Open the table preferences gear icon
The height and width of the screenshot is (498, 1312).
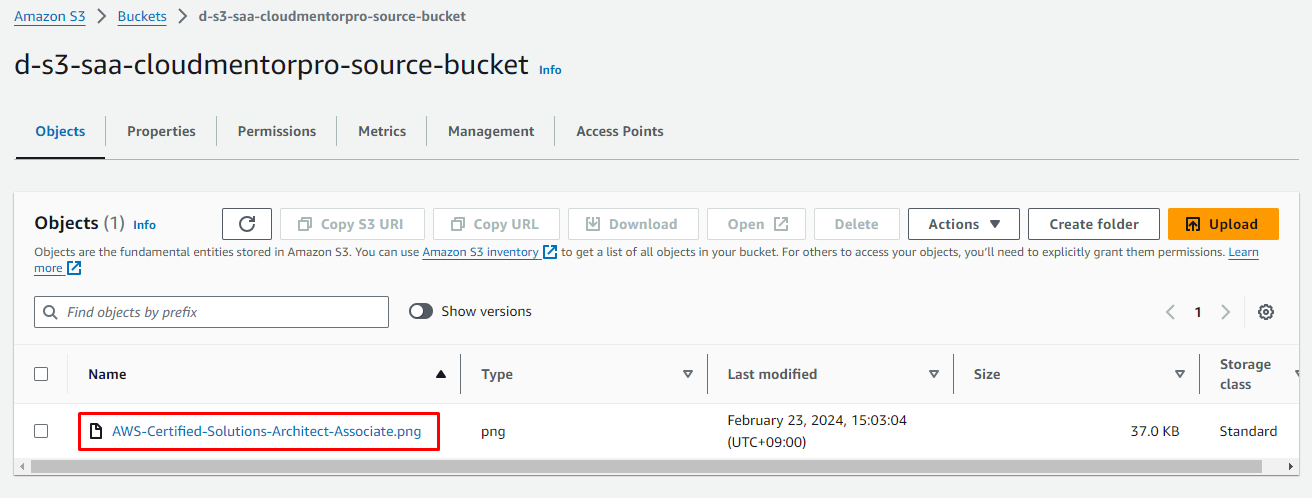click(x=1265, y=312)
